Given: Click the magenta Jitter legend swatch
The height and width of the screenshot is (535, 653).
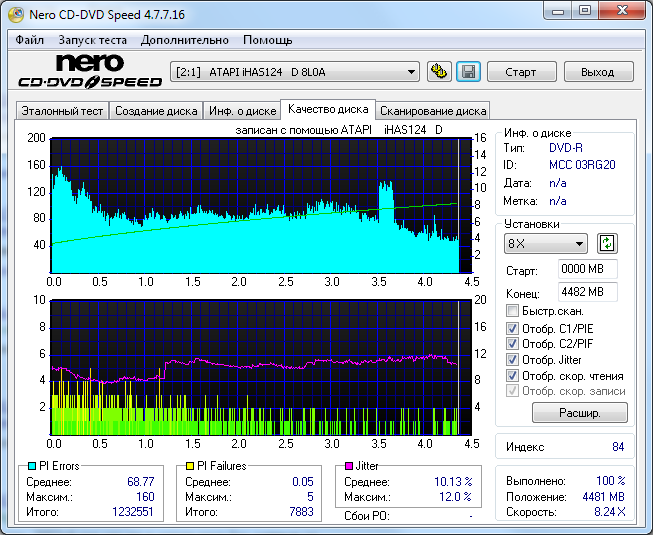Looking at the screenshot, I should tap(349, 466).
